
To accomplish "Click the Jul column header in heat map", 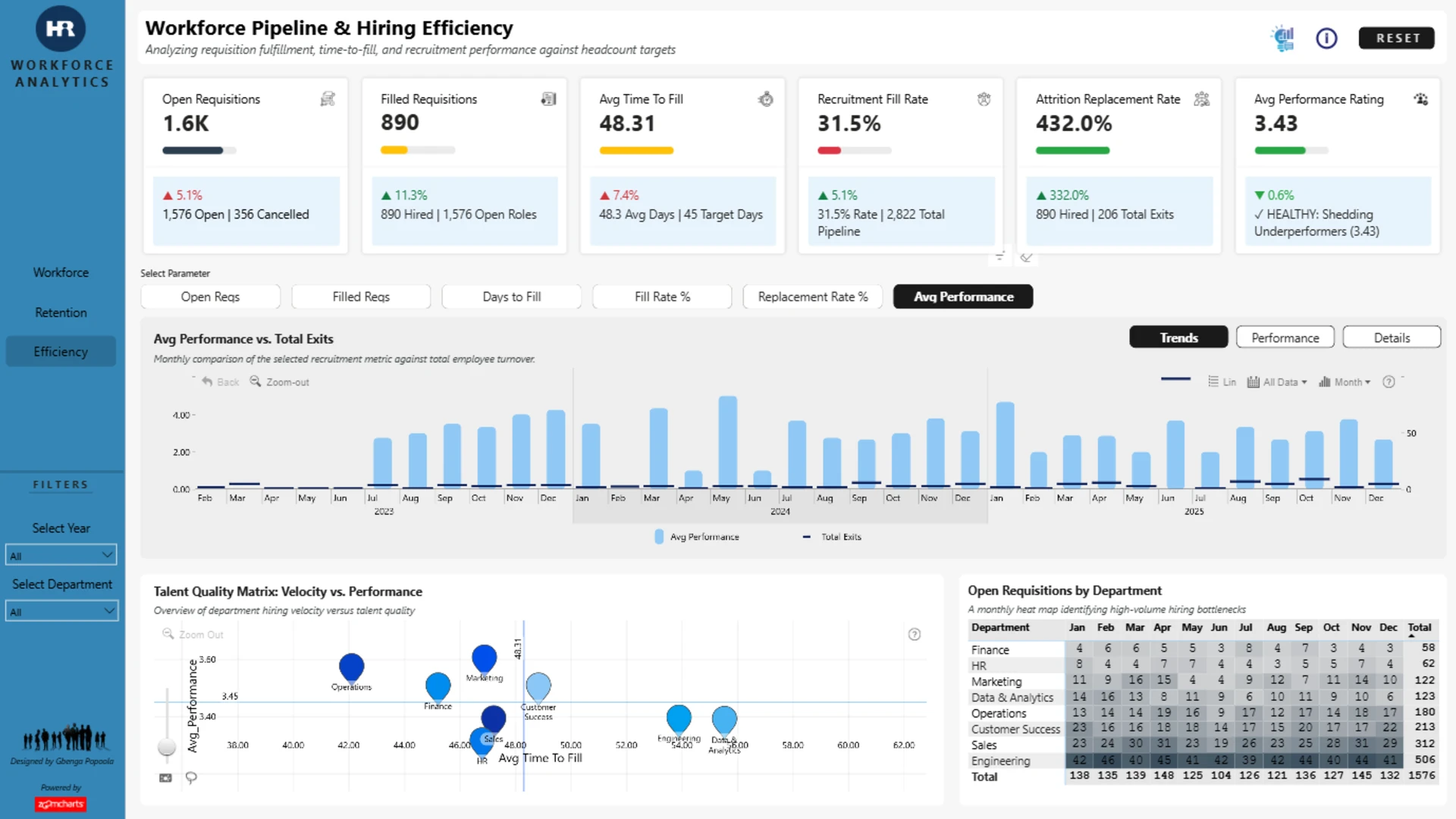I will click(1245, 628).
